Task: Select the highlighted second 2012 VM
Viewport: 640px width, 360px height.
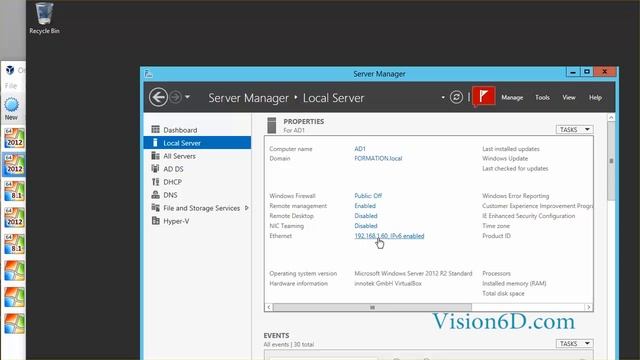Action: (x=14, y=165)
